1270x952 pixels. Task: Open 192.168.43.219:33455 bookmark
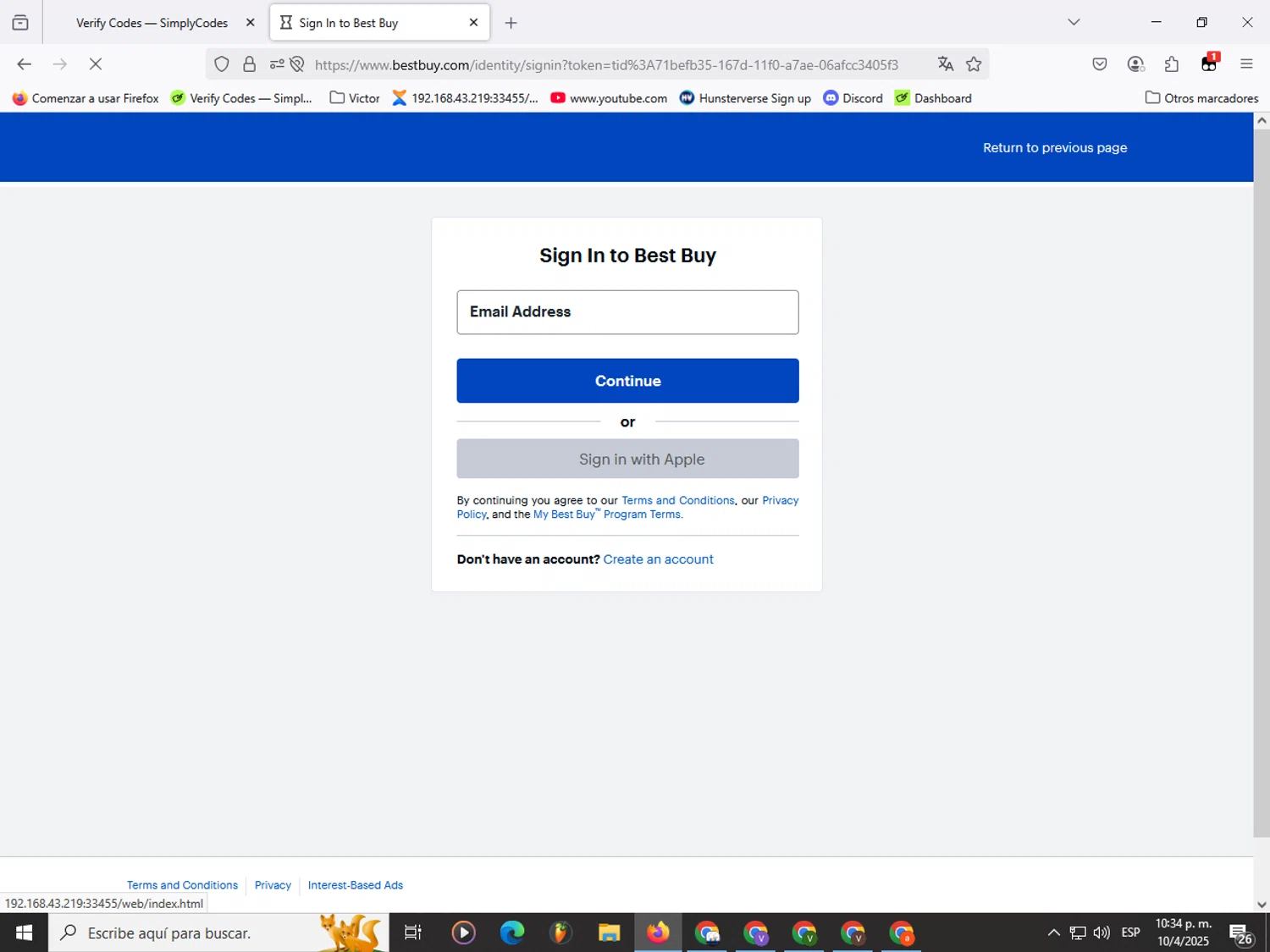tap(465, 98)
